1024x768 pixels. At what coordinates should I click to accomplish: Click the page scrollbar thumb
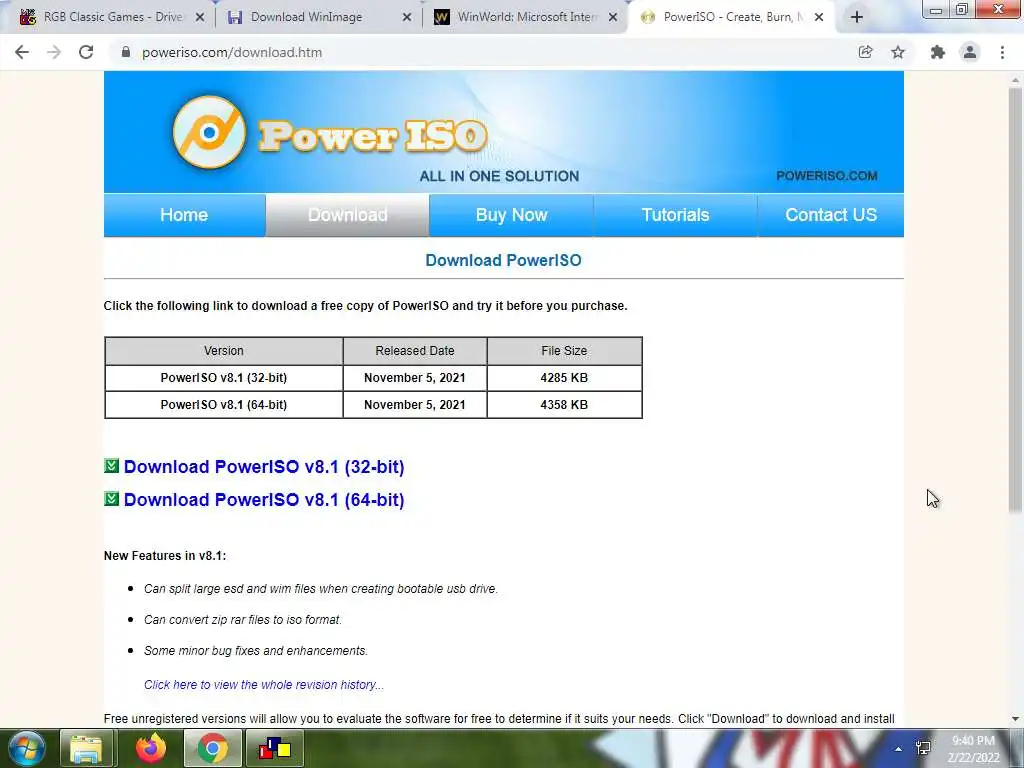(x=1015, y=300)
